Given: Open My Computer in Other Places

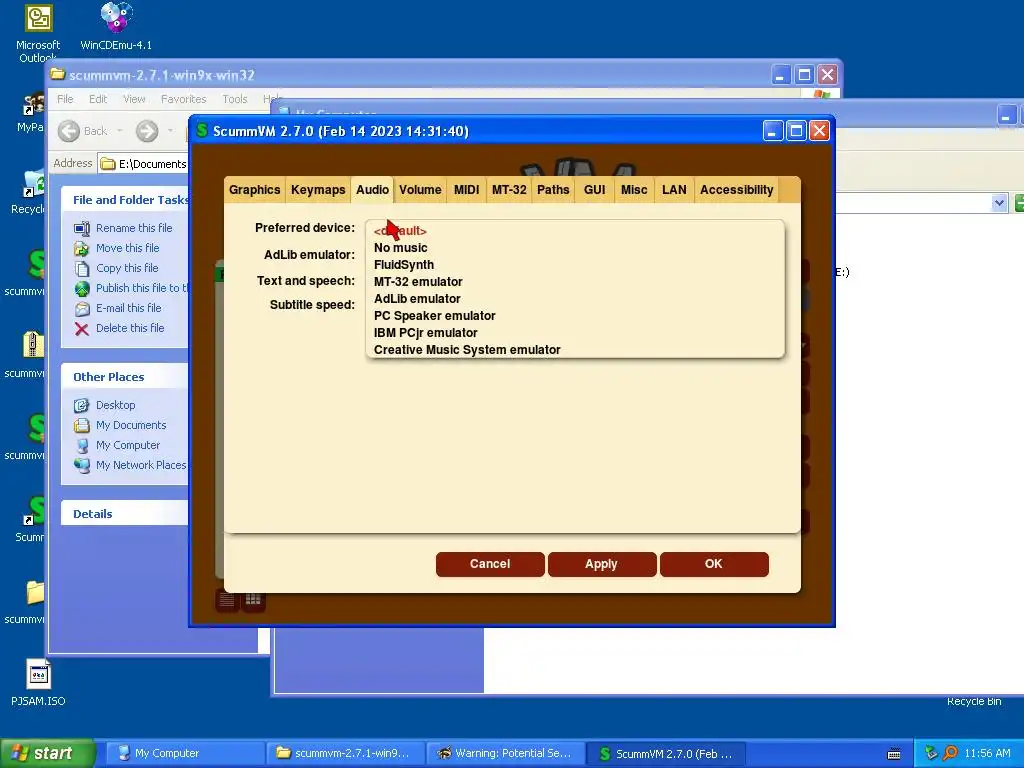Looking at the screenshot, I should pos(127,445).
